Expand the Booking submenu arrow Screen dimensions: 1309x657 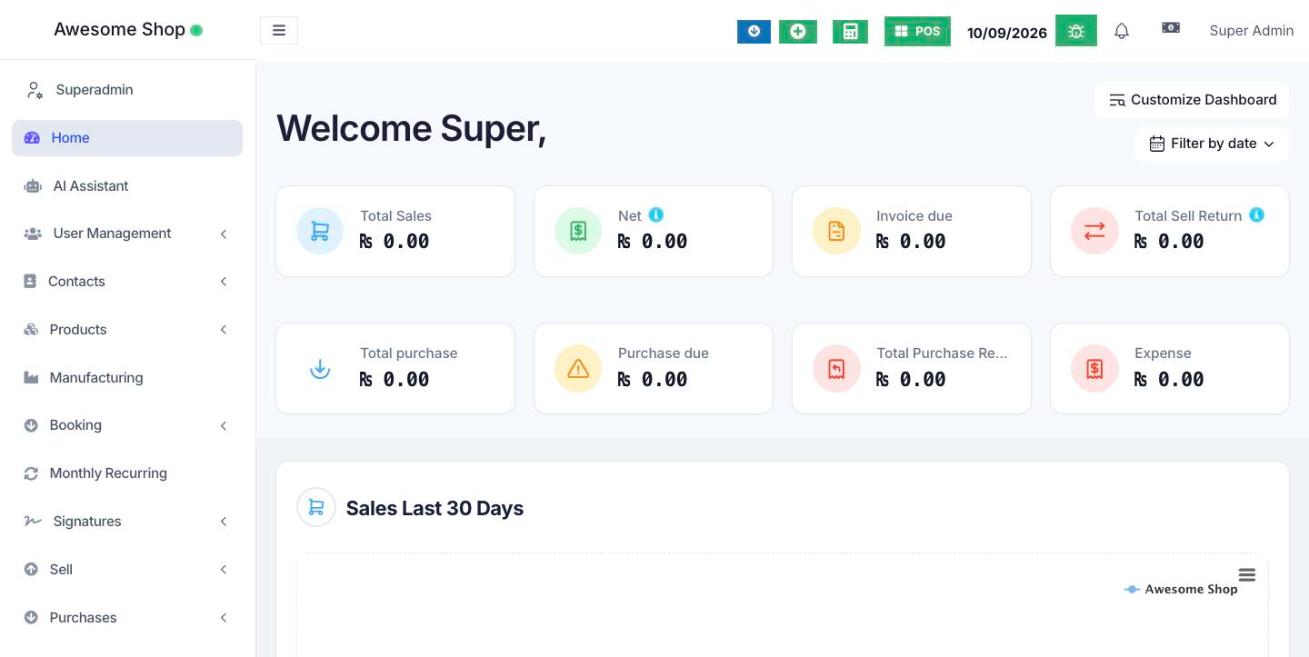224,426
